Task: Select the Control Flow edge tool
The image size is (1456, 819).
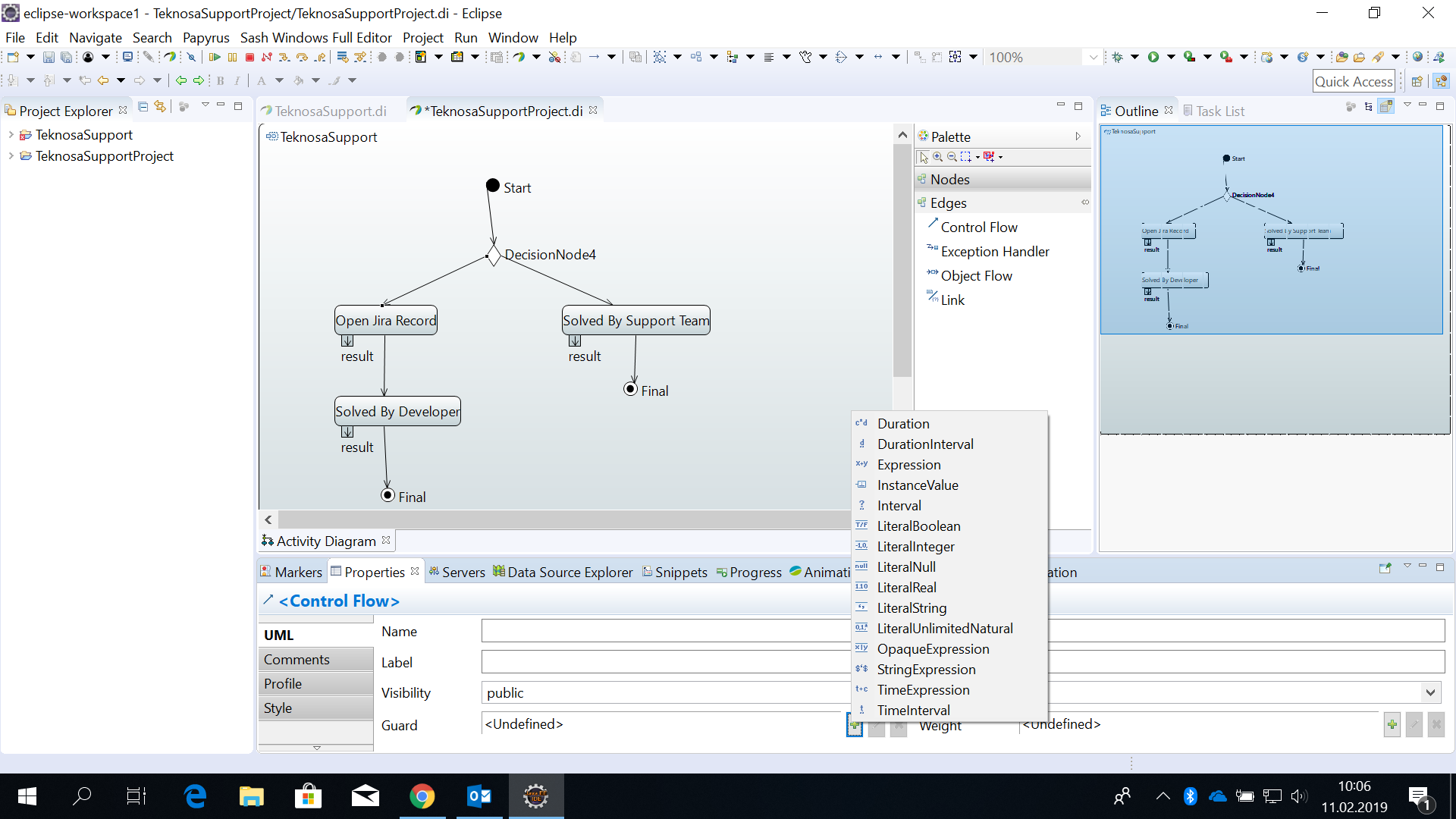Action: click(x=972, y=227)
